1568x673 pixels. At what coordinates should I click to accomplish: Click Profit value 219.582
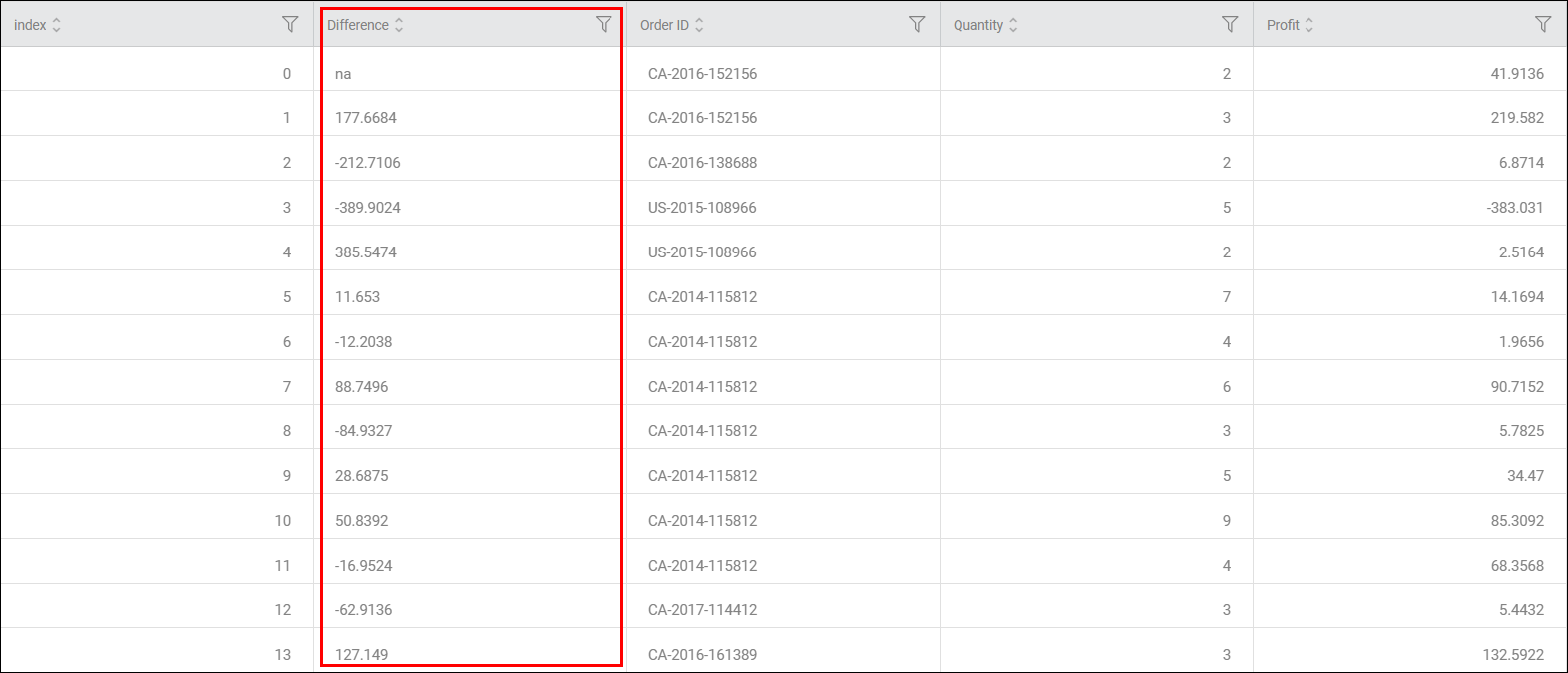1517,118
